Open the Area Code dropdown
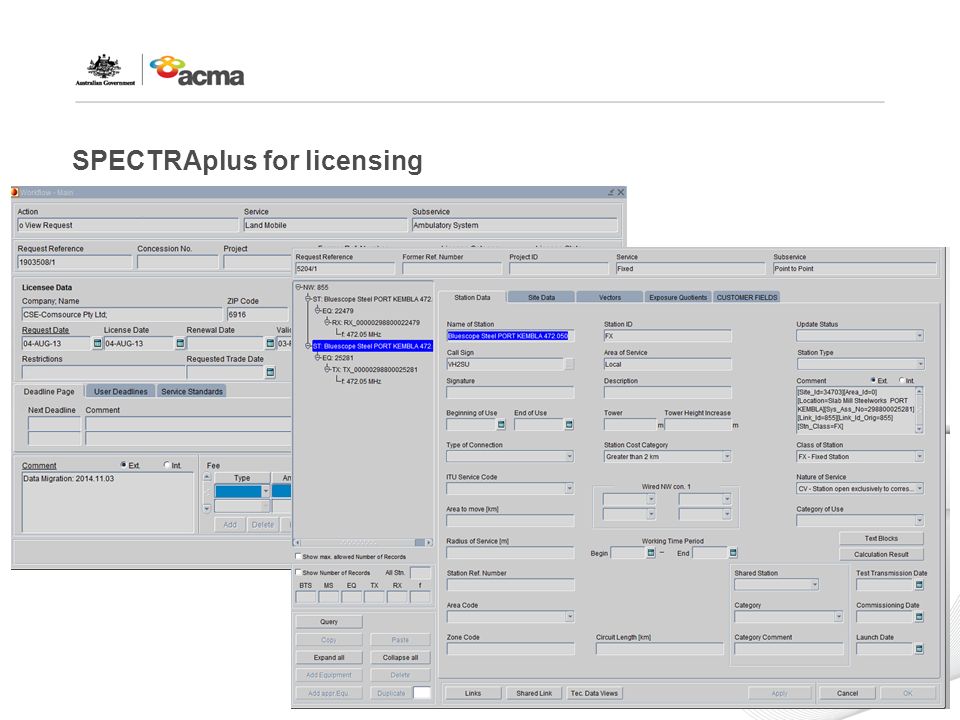The height and width of the screenshot is (720, 960). (569, 617)
